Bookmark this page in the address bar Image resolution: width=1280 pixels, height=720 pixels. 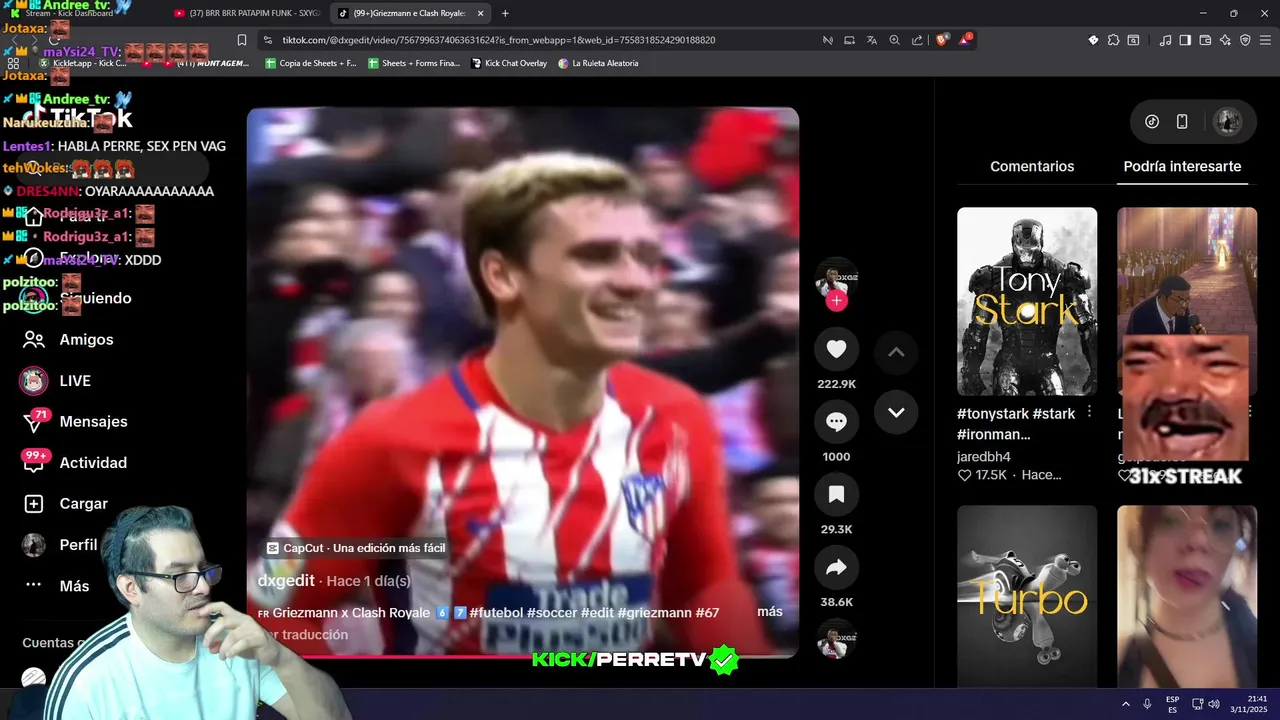(242, 40)
